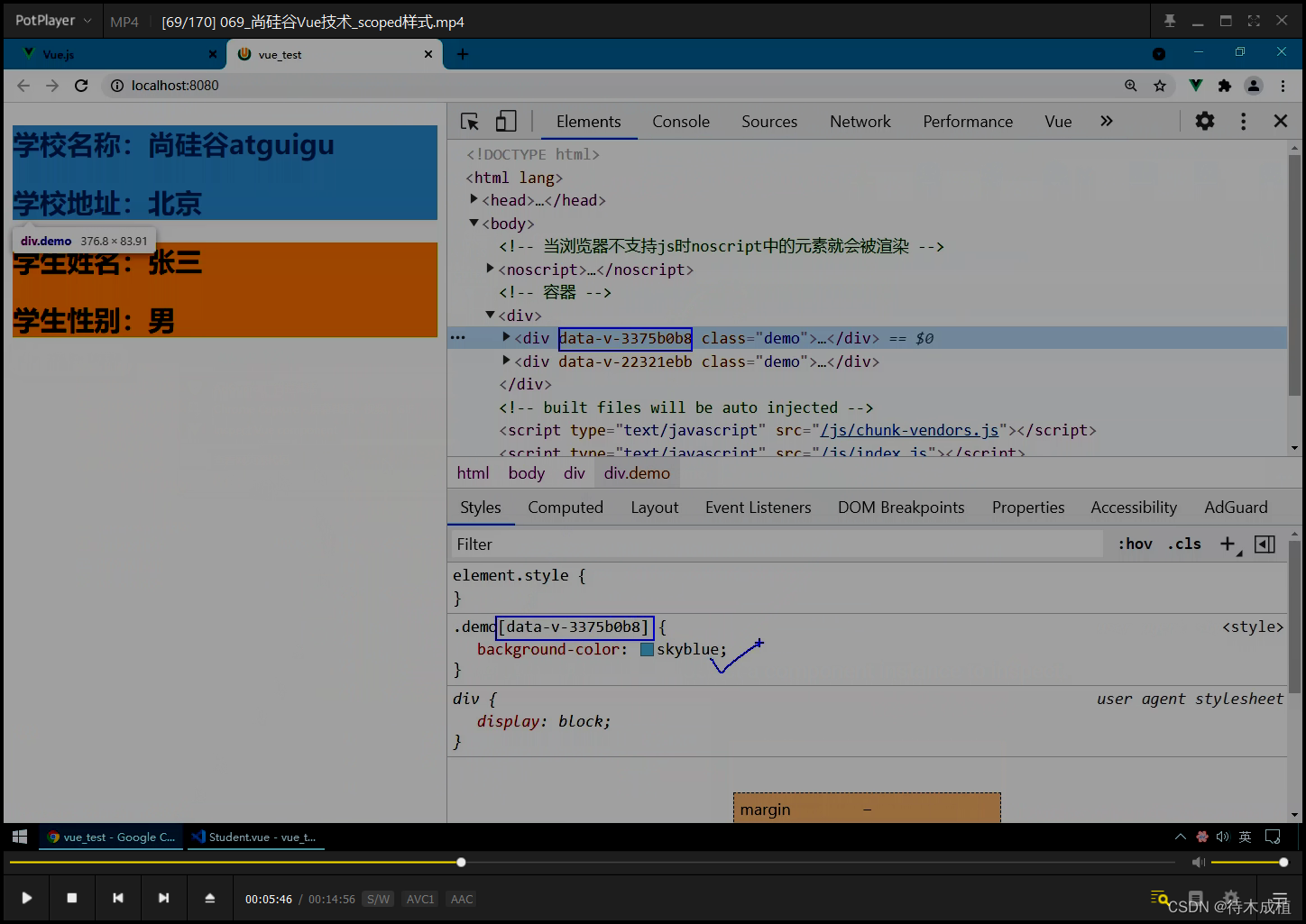Open Chrome tab search dropdown
1306x924 pixels.
1159,54
